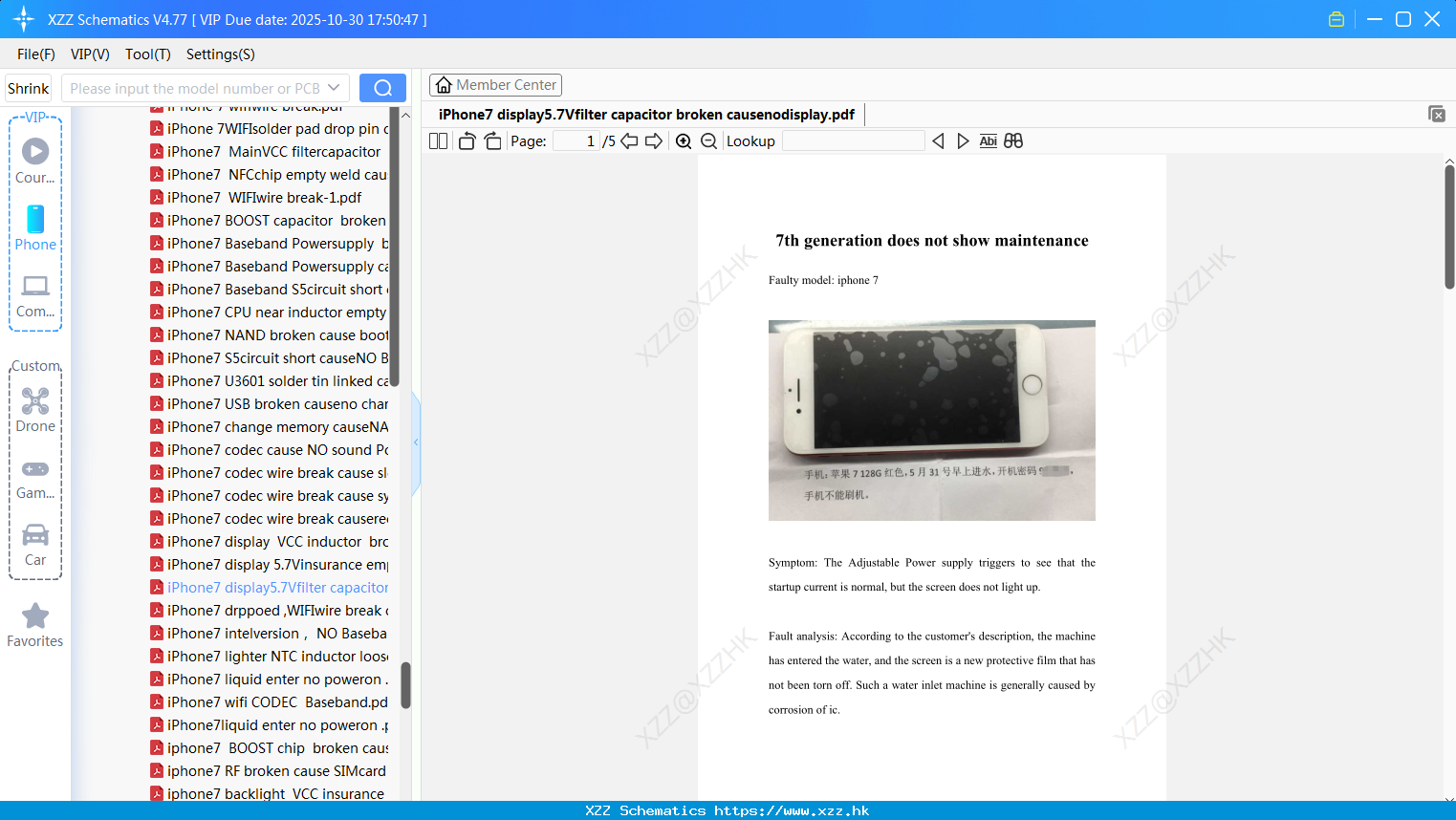Select highlighted iPhone7 display5.7Vfilter capacitor file
This screenshot has height=820, width=1456.
(270, 587)
